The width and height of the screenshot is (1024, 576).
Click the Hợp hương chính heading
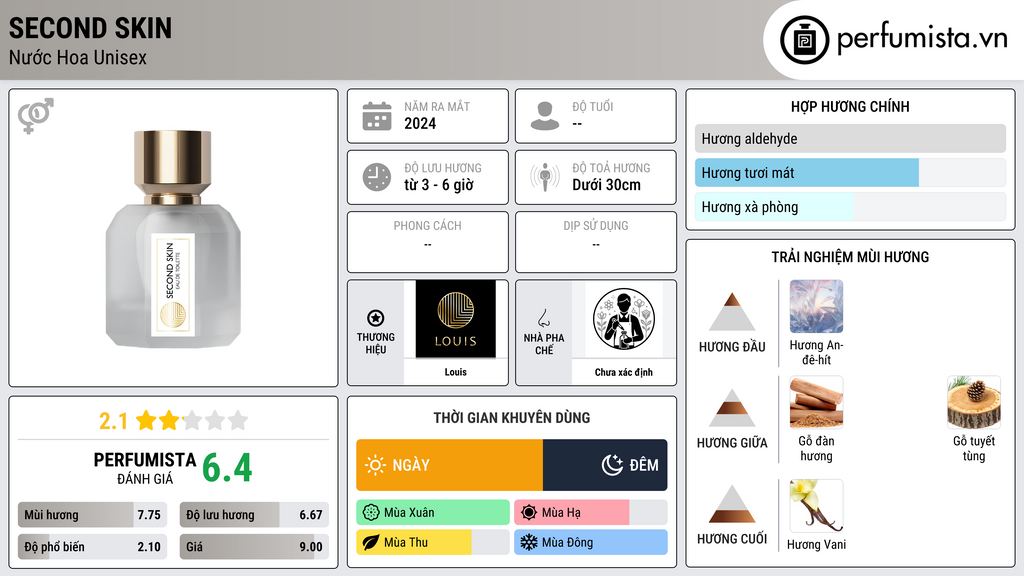[x=850, y=106]
